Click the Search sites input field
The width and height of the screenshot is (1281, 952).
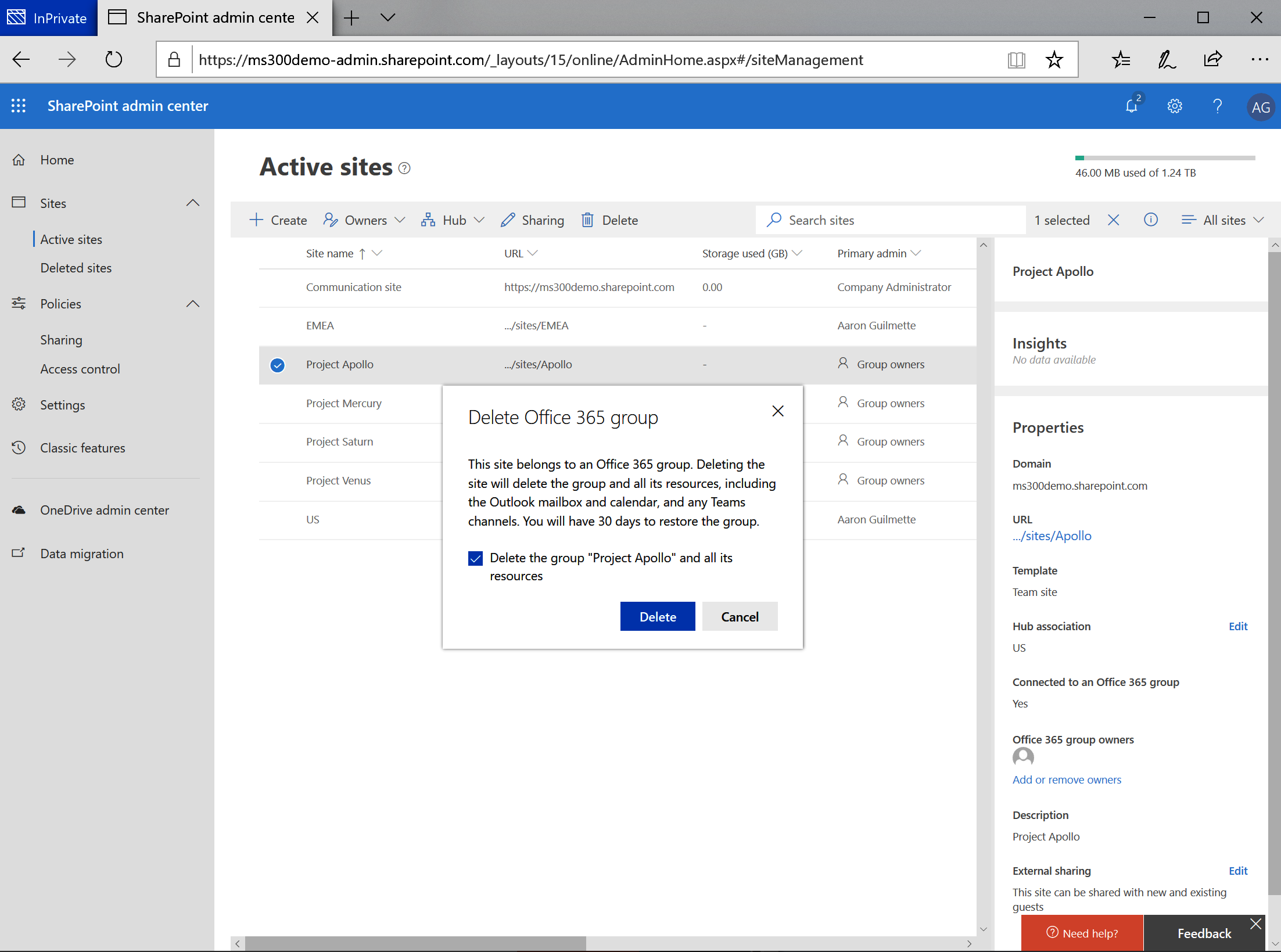(895, 220)
